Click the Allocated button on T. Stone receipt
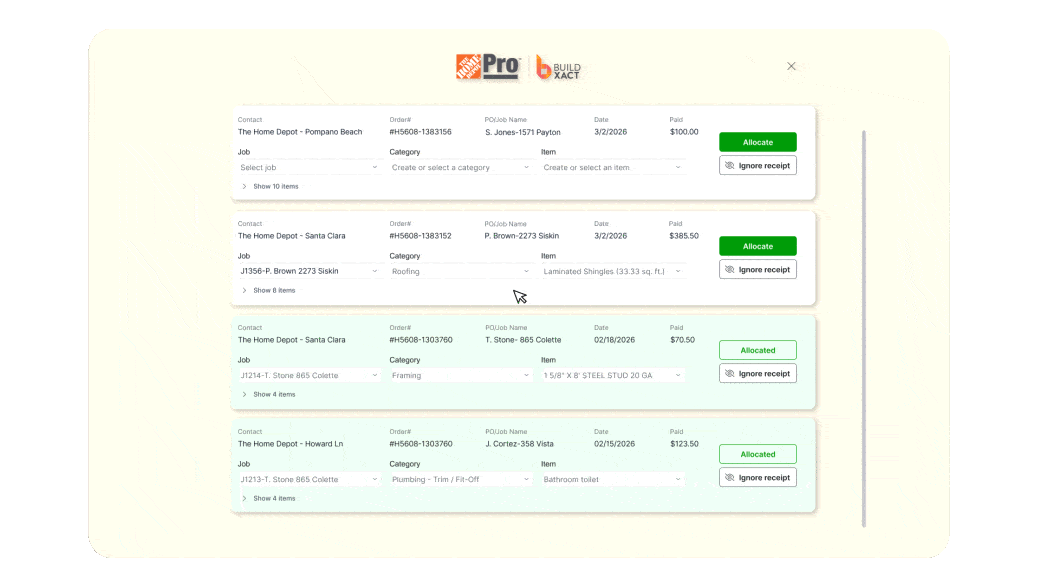Image resolution: width=1040 pixels, height=585 pixels. pyautogui.click(x=757, y=349)
